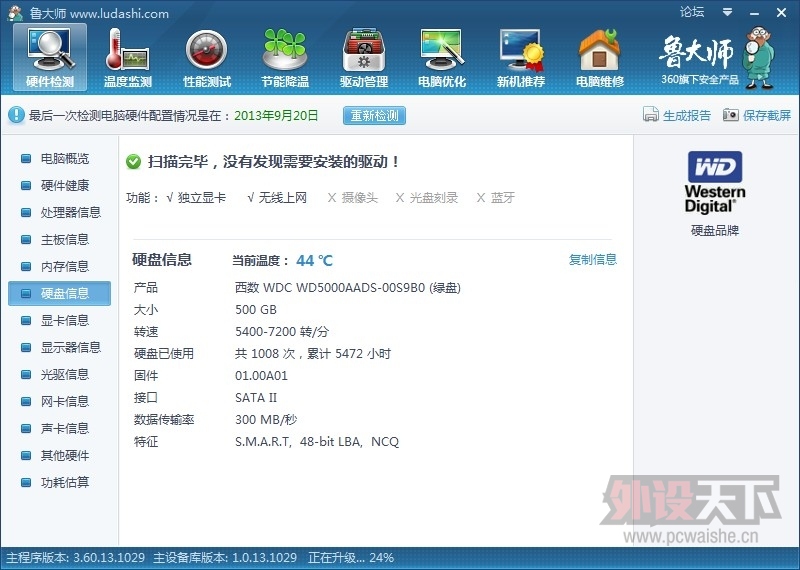The width and height of the screenshot is (800, 570).
Task: Click the 正在升级... 24% upgrade status
Action: tap(351, 557)
